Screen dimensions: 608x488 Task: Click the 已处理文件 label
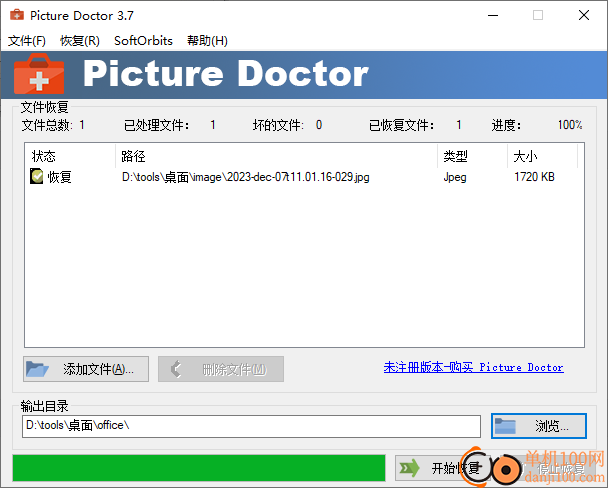point(157,125)
